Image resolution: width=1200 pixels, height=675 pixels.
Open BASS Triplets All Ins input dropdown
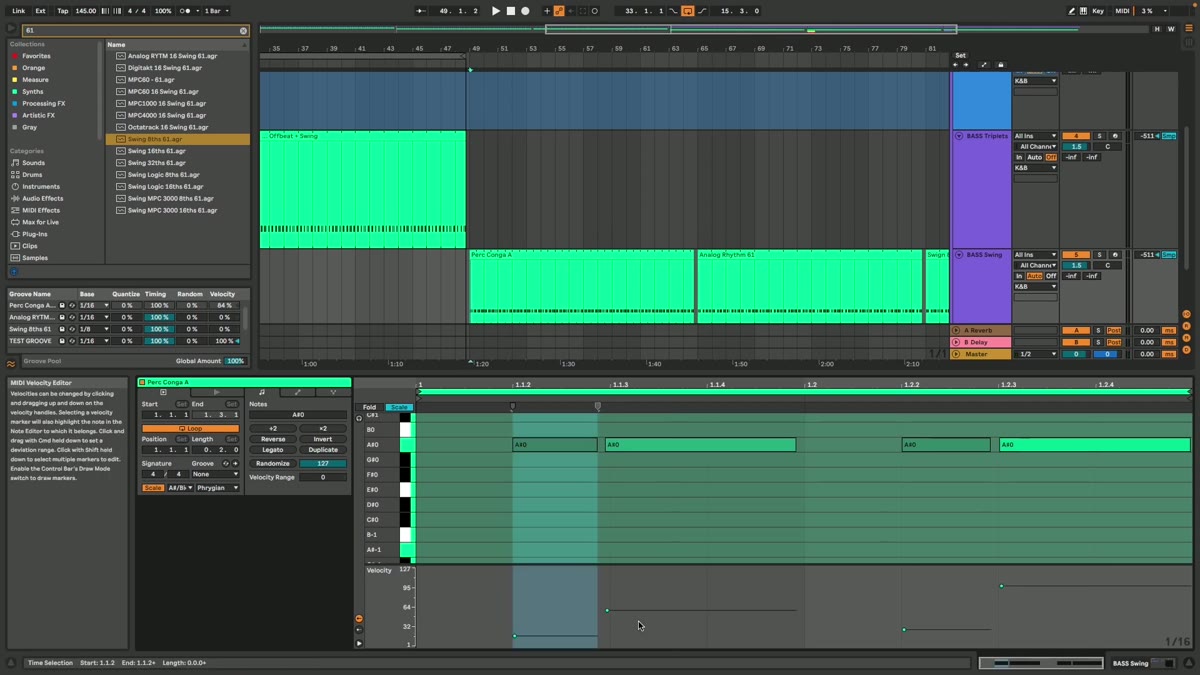pyautogui.click(x=1035, y=136)
